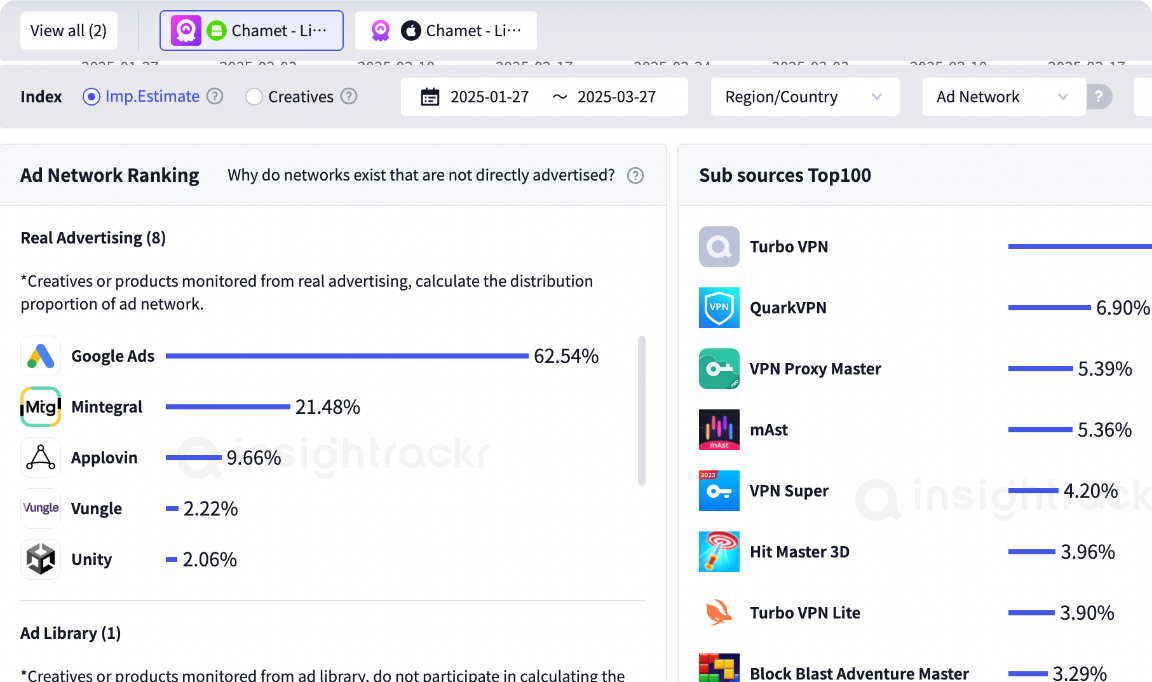1152x682 pixels.
Task: Click the Unity logo icon
Action: point(40,559)
